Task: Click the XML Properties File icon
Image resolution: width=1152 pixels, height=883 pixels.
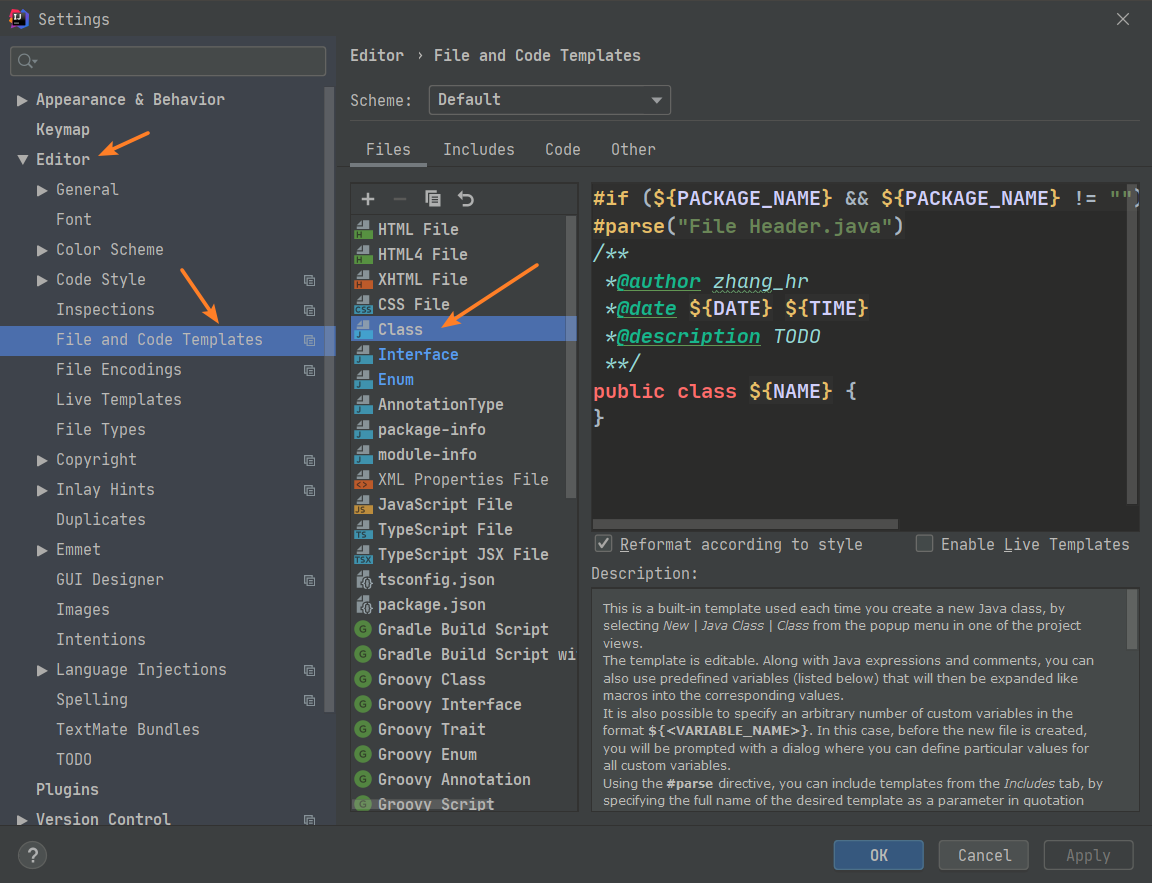Action: [363, 480]
